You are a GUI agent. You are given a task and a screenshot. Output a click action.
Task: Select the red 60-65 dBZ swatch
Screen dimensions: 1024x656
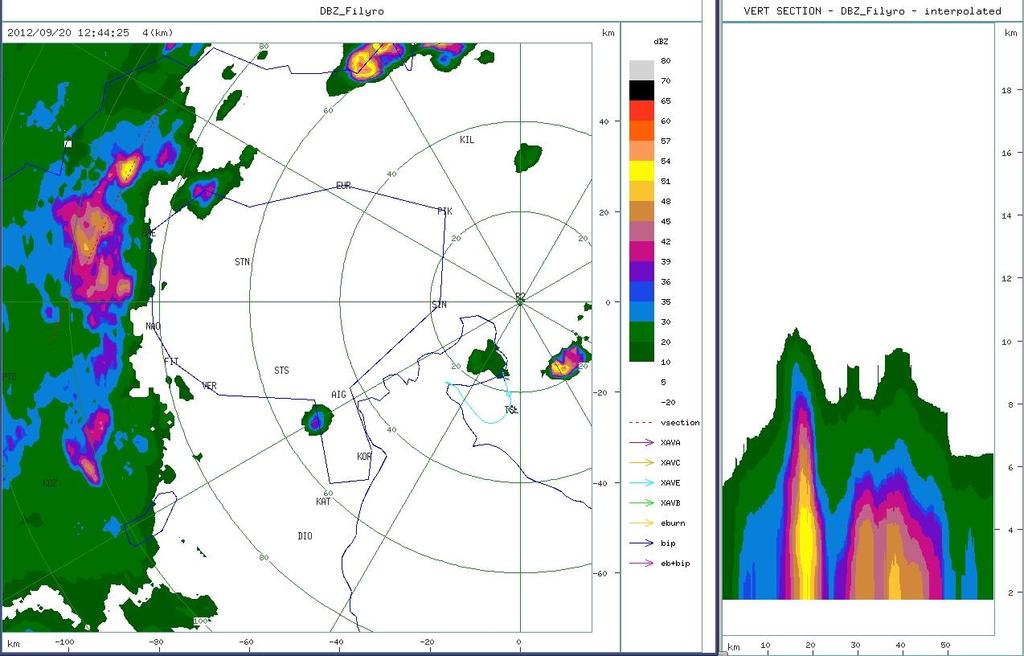(641, 111)
